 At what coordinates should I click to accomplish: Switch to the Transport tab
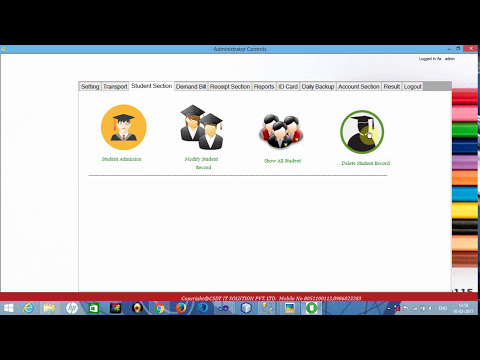pyautogui.click(x=115, y=87)
